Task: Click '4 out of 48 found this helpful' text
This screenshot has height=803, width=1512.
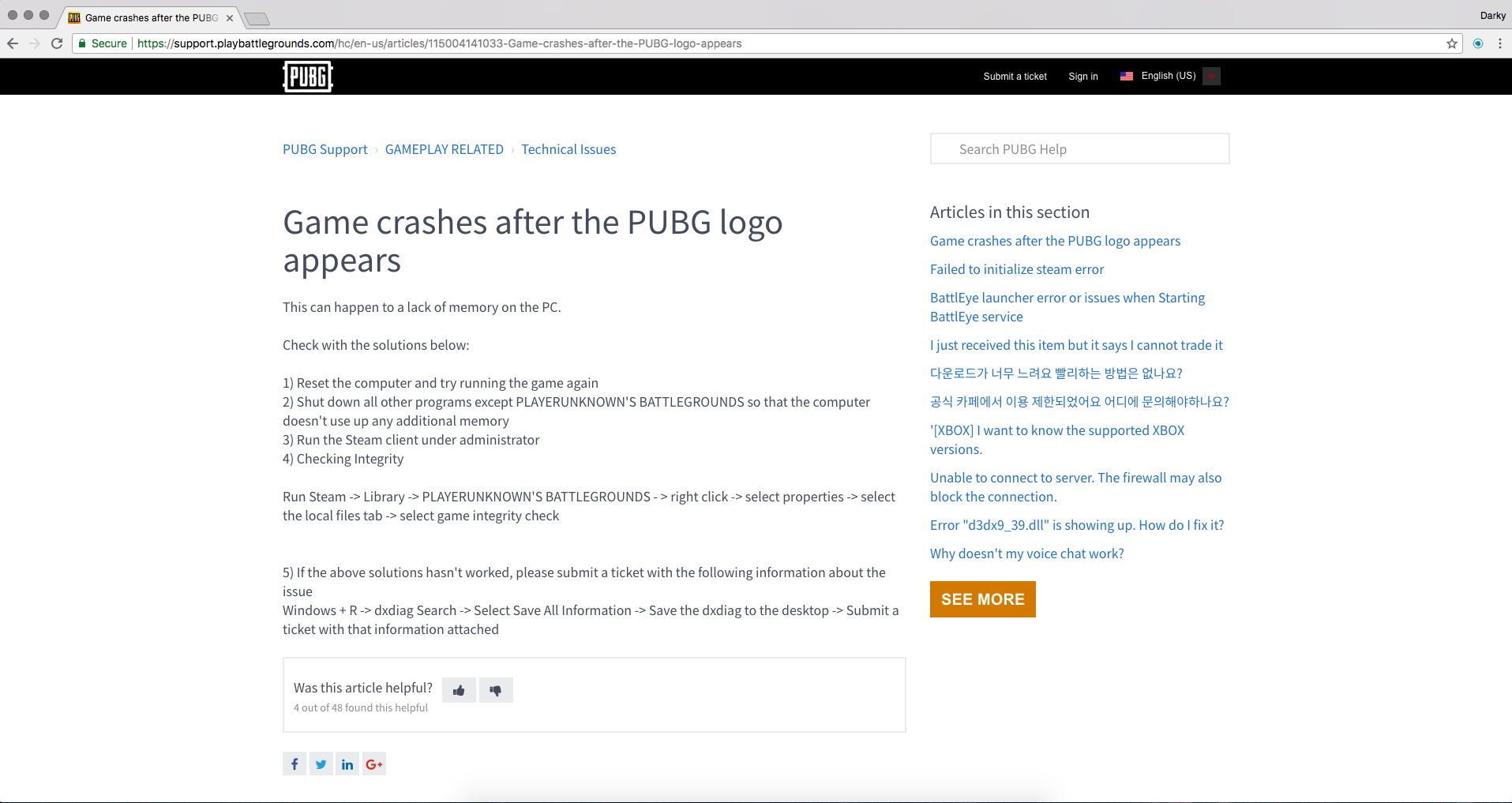Action: pyautogui.click(x=361, y=708)
